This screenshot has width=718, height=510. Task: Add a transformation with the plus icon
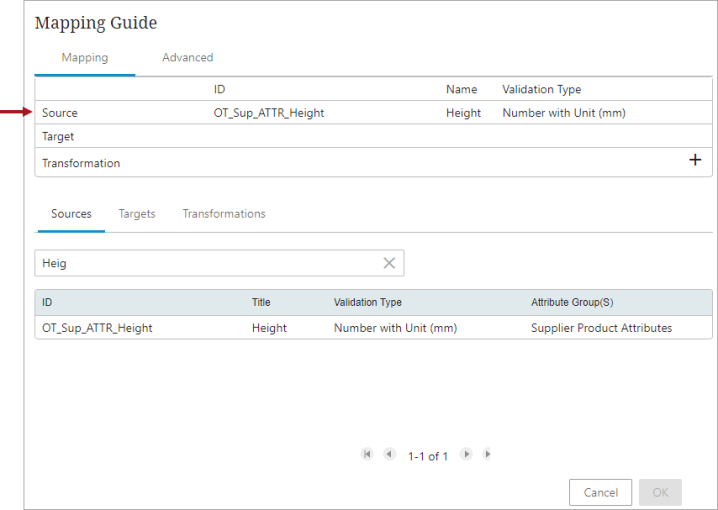coord(695,160)
